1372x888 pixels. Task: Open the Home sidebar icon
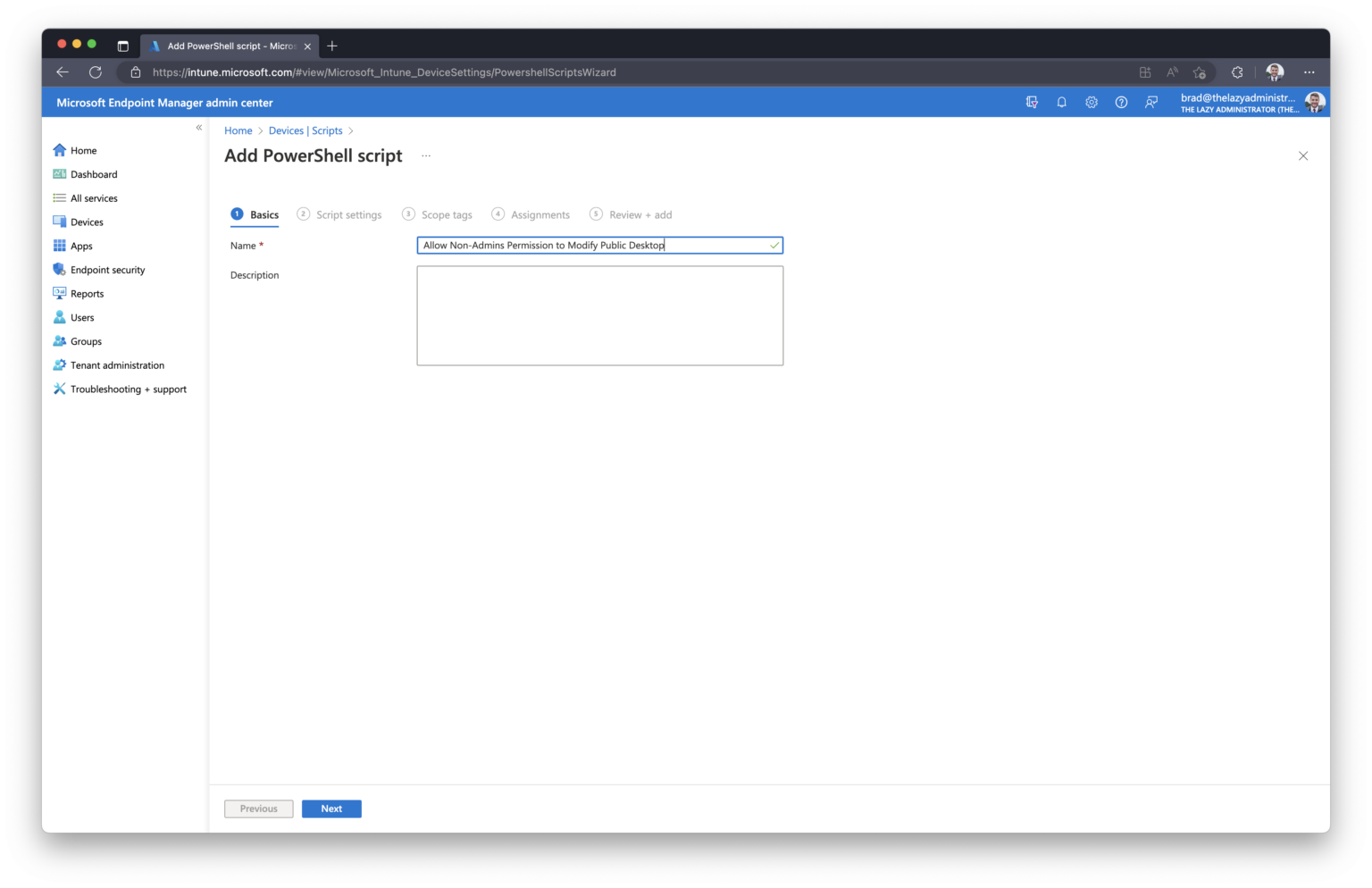[60, 150]
